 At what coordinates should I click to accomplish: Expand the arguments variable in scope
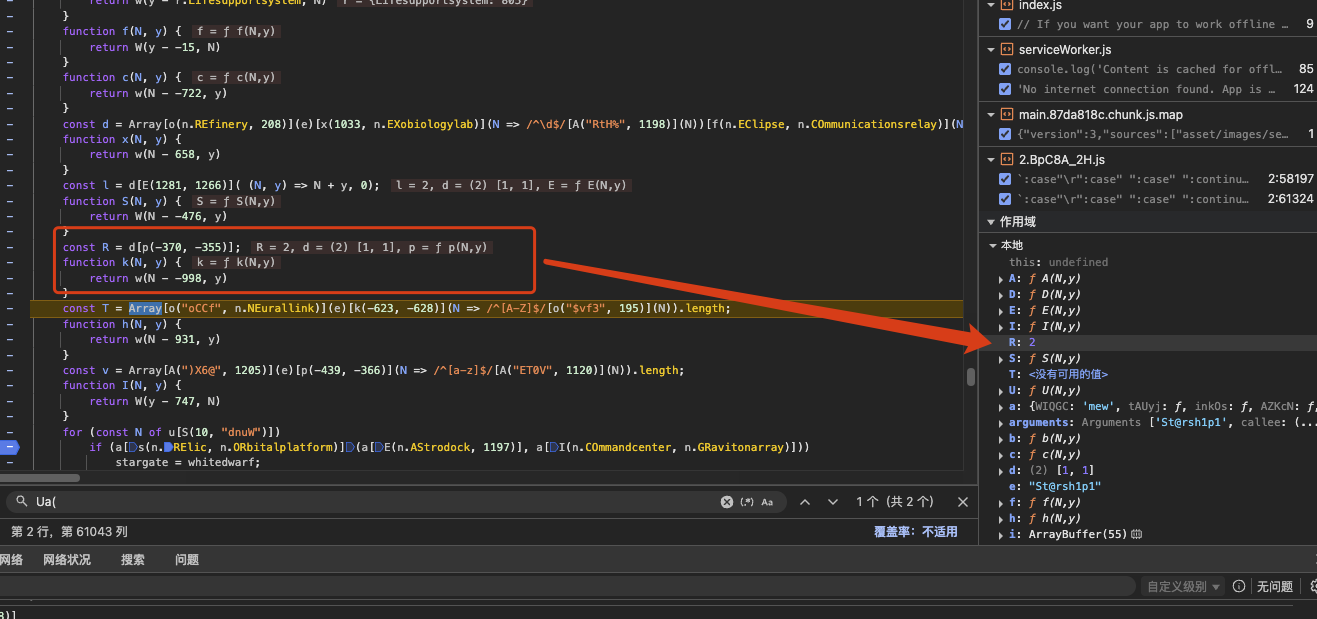1001,423
